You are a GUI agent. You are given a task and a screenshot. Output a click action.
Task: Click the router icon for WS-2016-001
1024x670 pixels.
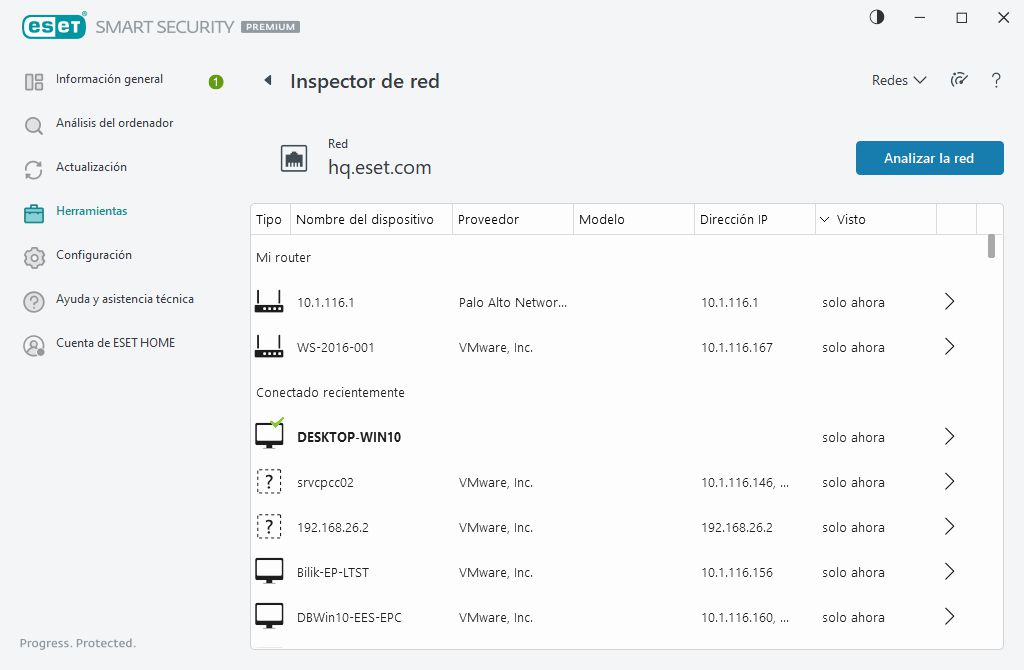[269, 347]
